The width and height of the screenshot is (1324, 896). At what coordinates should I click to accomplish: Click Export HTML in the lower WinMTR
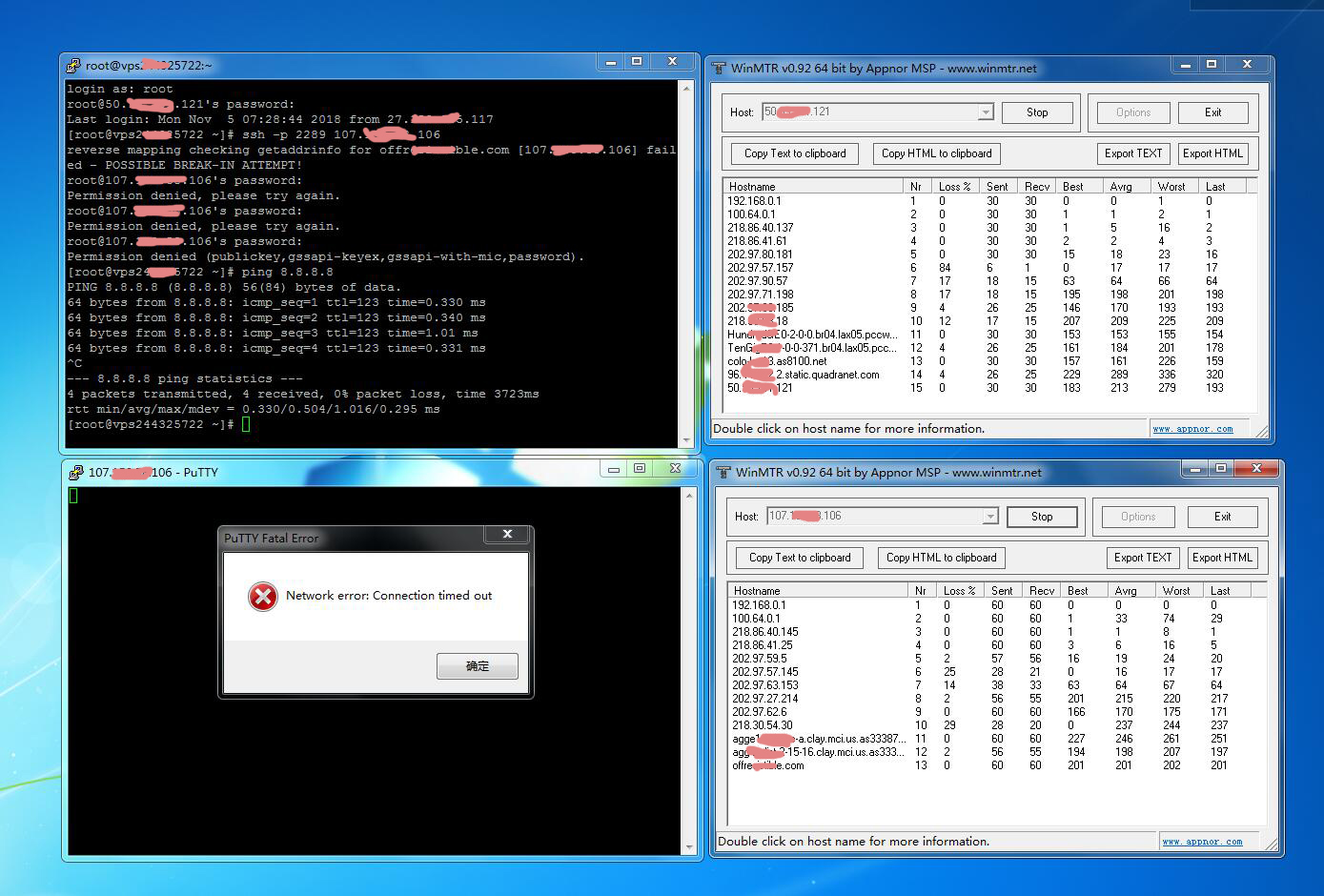pos(1222,558)
